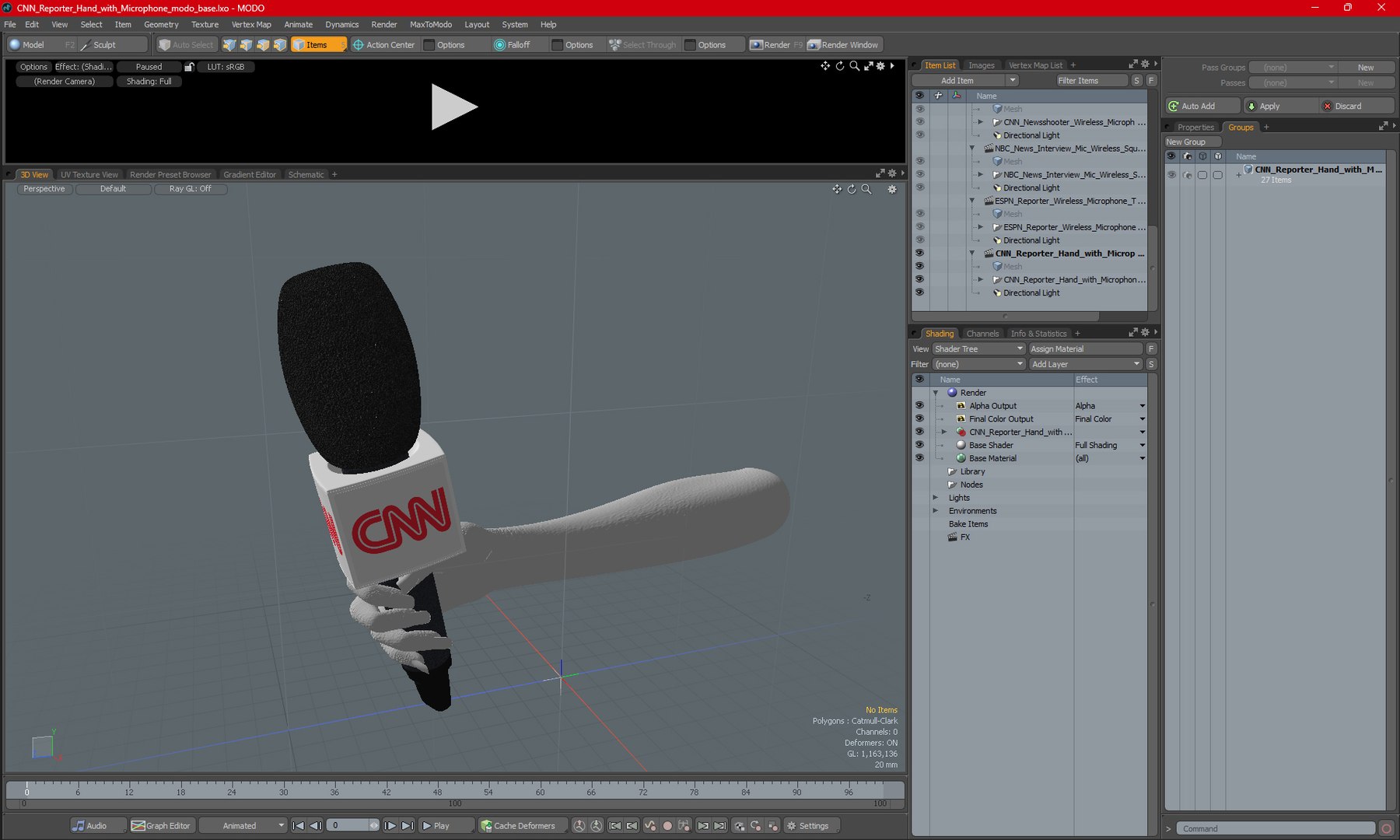Click Assign Material button
The image size is (1400, 840).
coord(1085,348)
